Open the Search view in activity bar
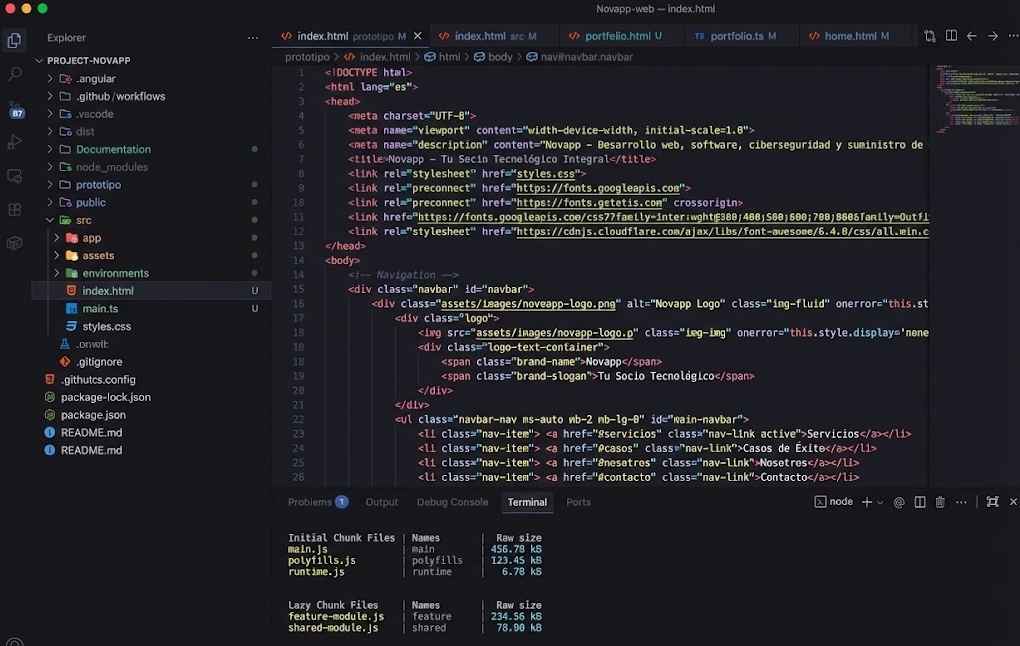Viewport: 1020px width, 646px height. (x=15, y=74)
